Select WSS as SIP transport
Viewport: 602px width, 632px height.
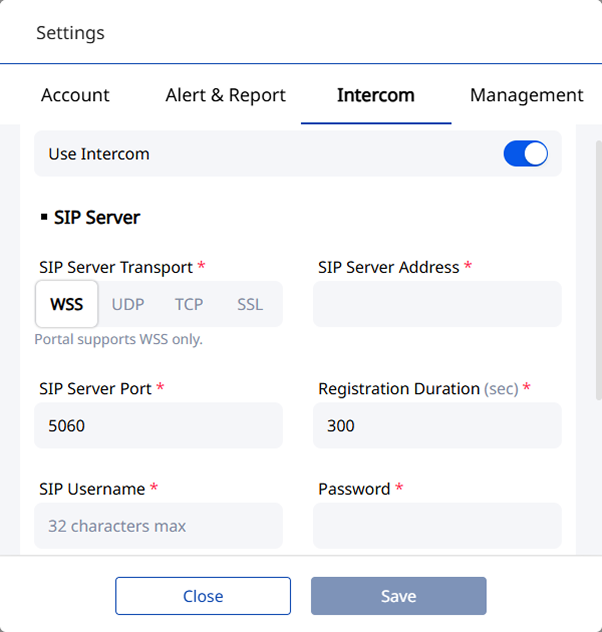coord(67,304)
